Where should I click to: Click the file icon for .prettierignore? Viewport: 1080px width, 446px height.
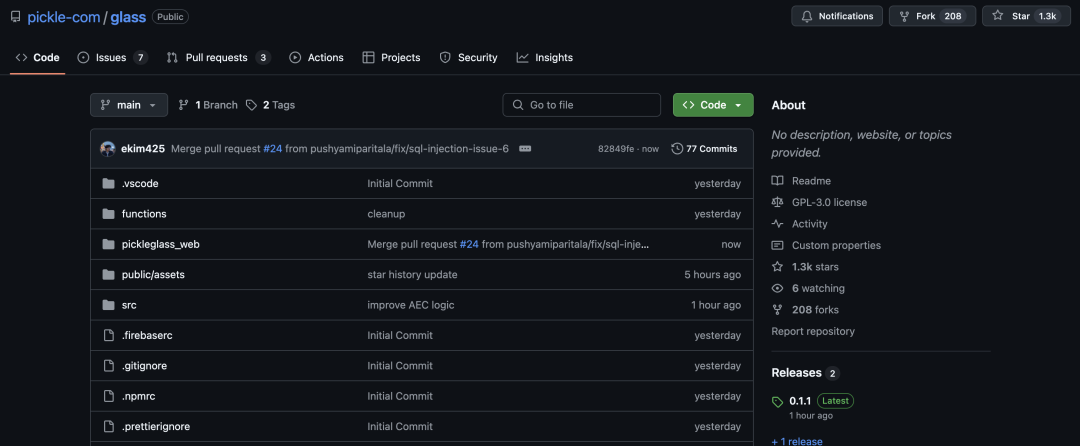(x=107, y=426)
